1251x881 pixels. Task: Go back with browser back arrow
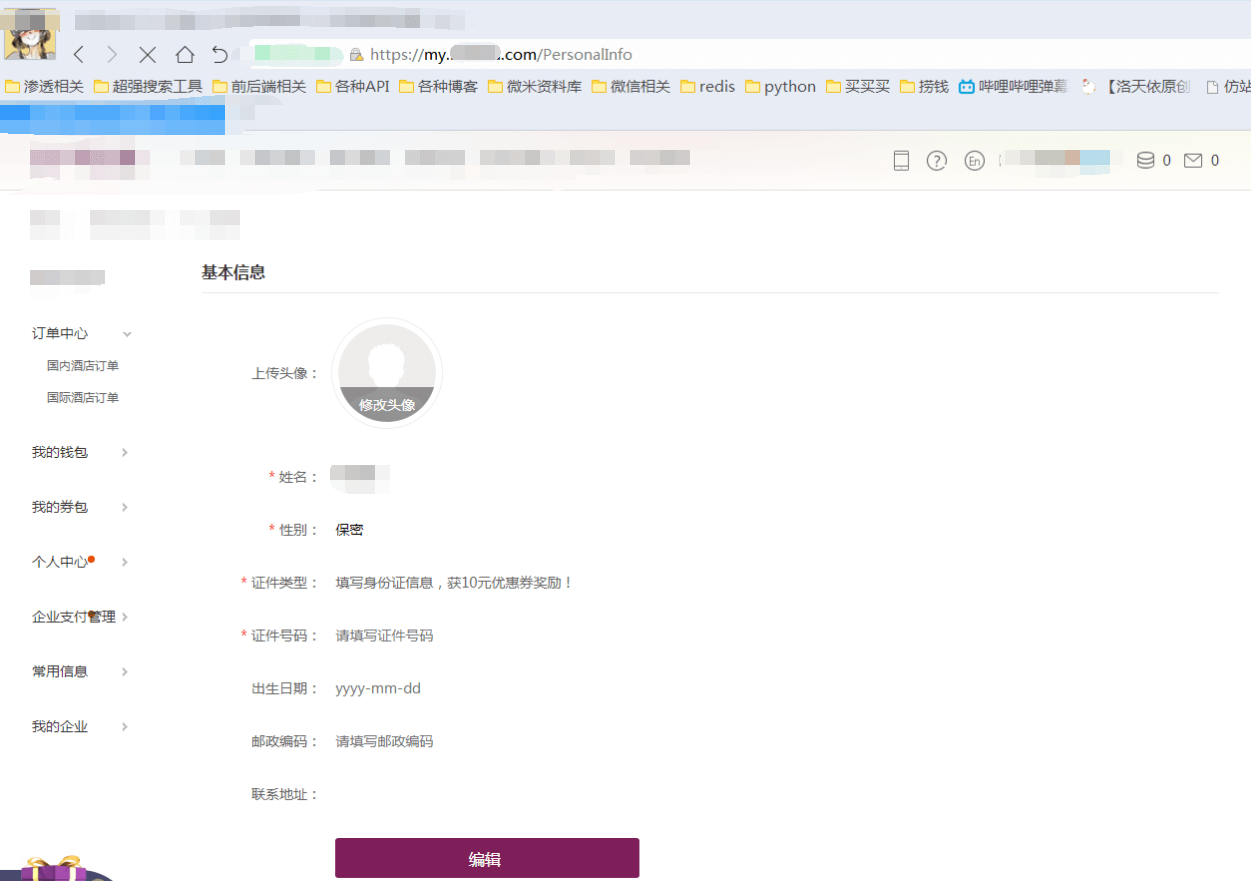[x=79, y=54]
